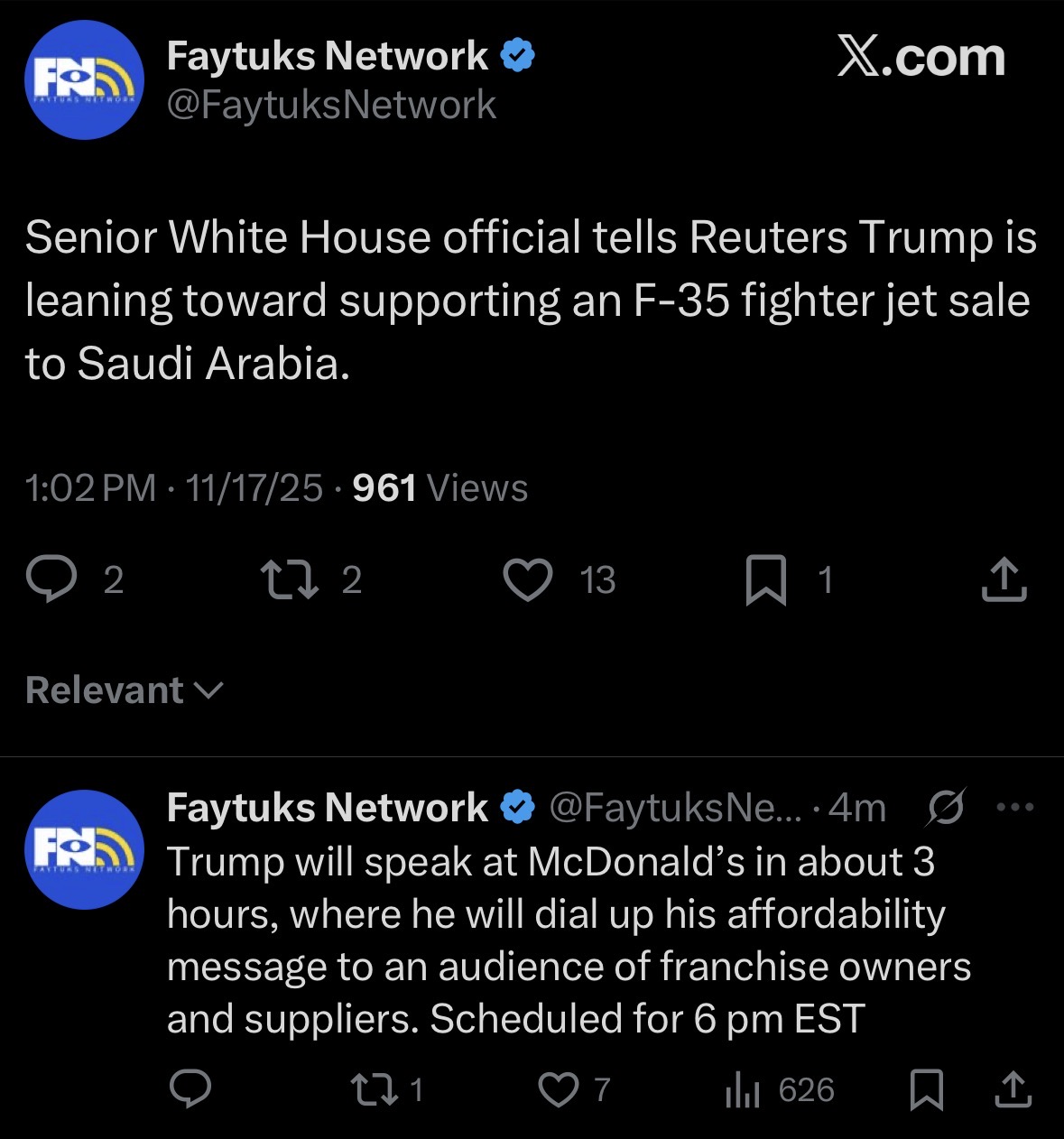Viewport: 1064px width, 1139px height.
Task: View analytics showing 626 views
Action: (780, 1090)
